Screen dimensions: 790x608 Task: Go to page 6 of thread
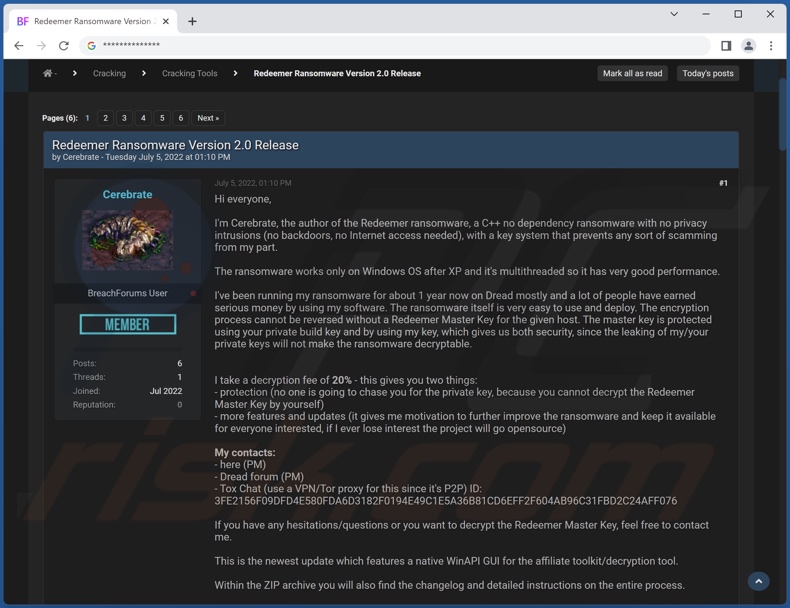[180, 118]
